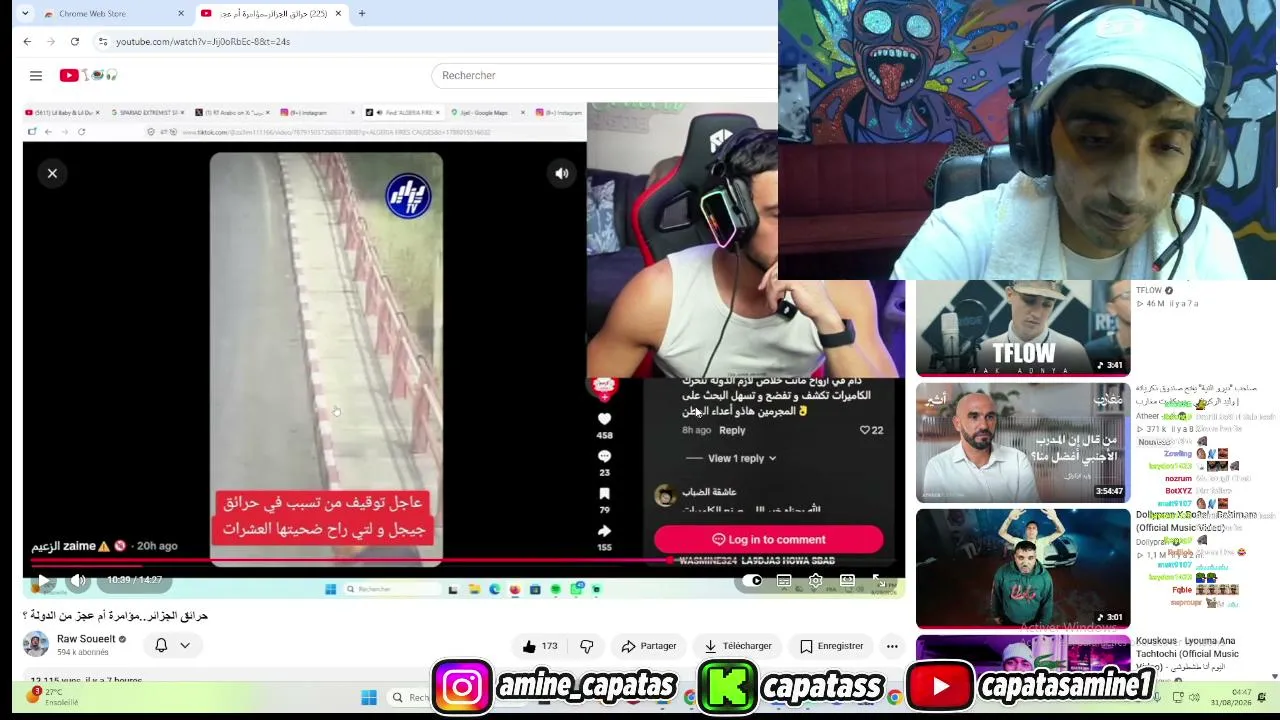Image resolution: width=1280 pixels, height=720 pixels.
Task: Click the Rechercher search field on YouTube
Action: tap(605, 75)
